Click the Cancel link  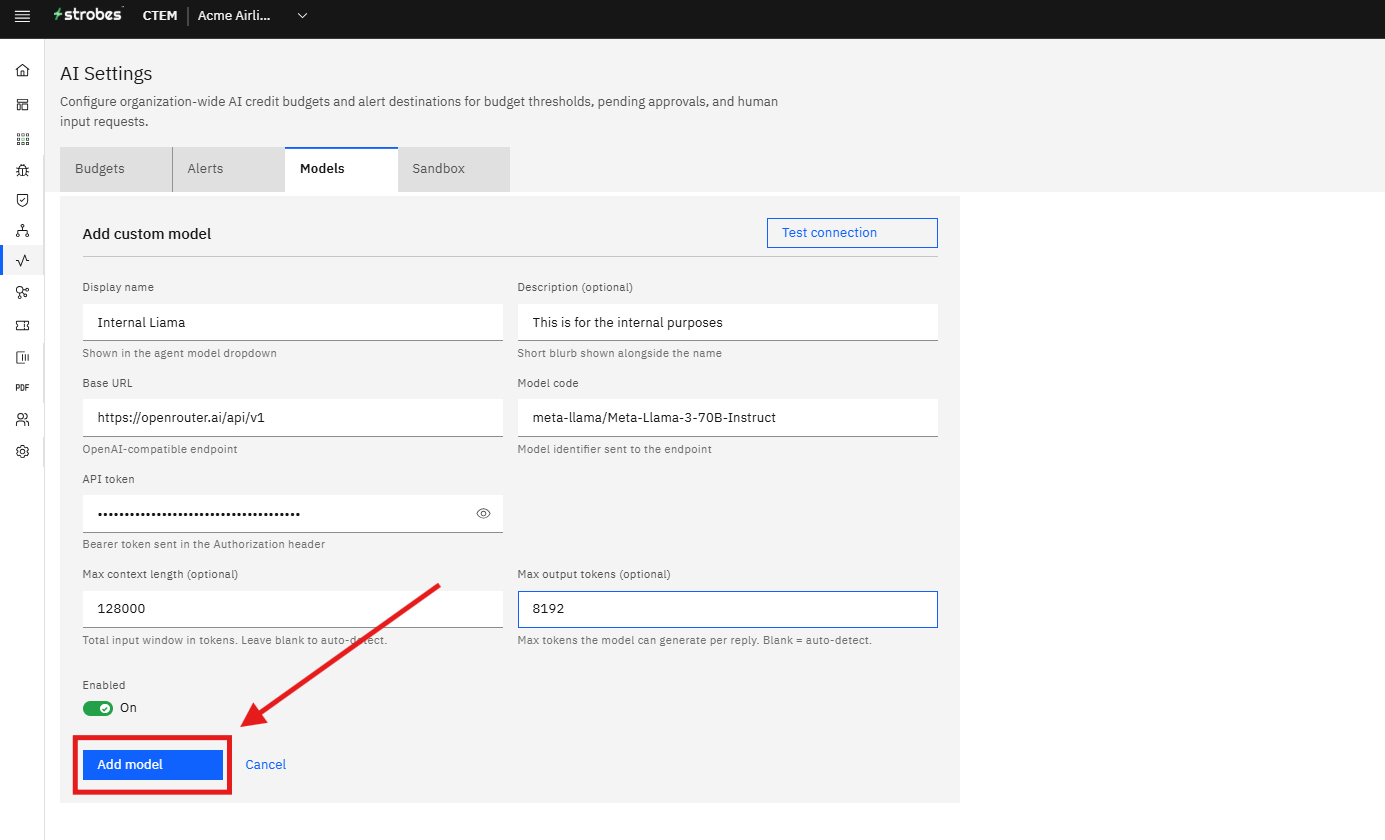266,765
